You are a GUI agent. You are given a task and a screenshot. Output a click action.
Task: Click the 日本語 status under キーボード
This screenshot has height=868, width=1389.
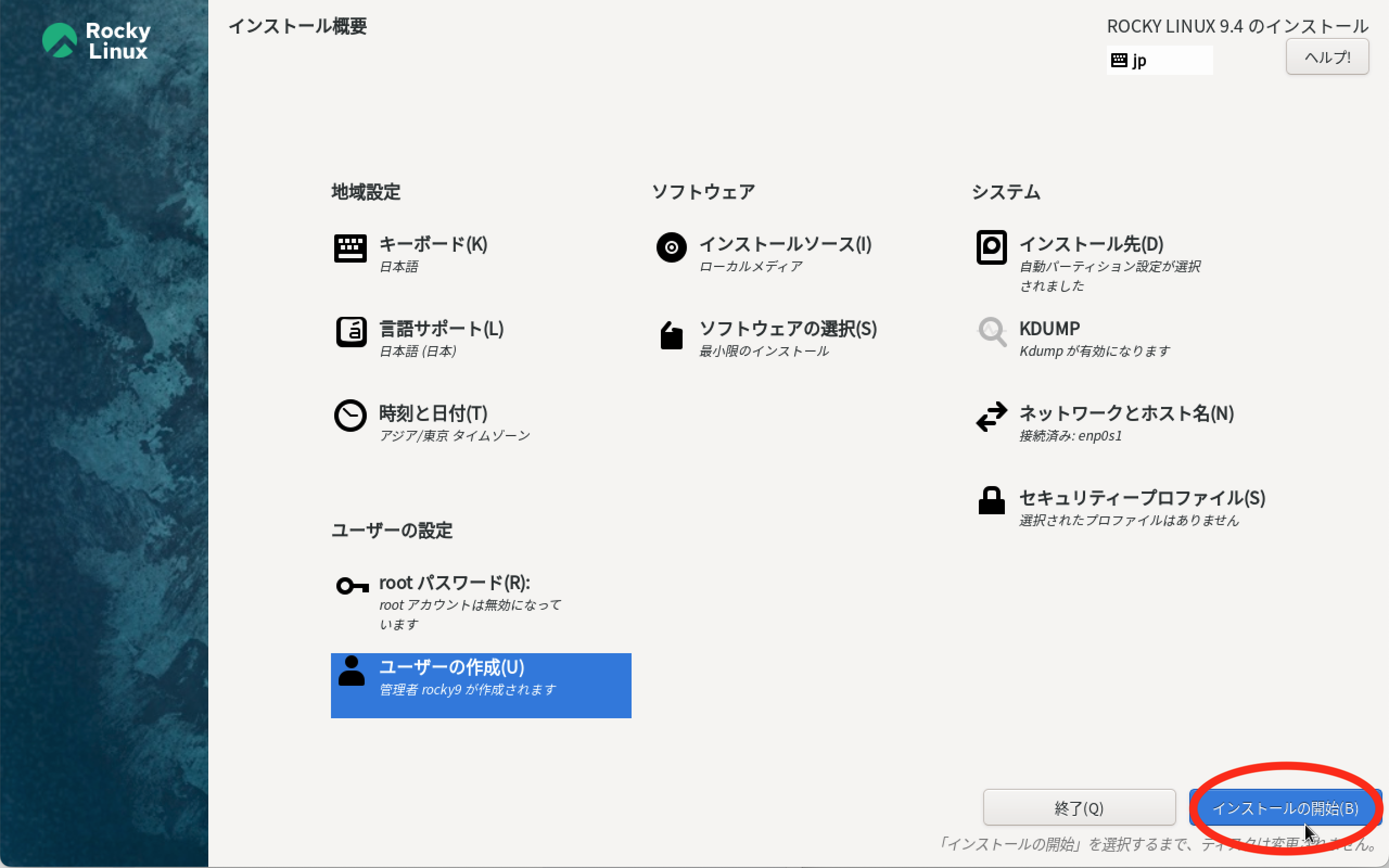pyautogui.click(x=399, y=267)
